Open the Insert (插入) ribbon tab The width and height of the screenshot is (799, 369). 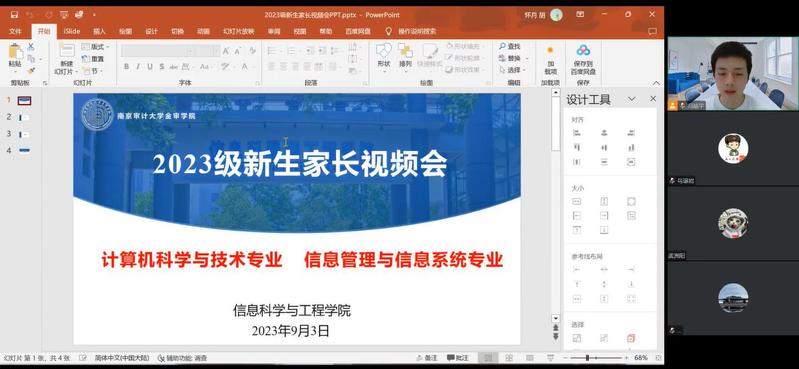(99, 32)
